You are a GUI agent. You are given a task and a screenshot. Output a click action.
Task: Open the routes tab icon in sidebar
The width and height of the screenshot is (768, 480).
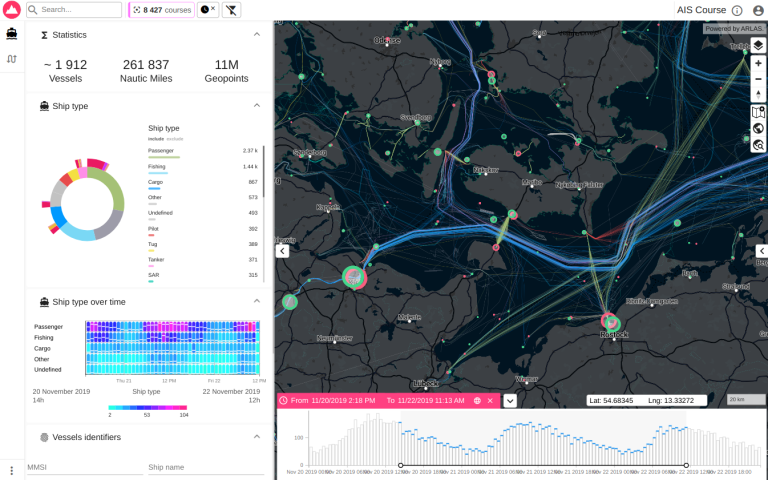point(12,59)
